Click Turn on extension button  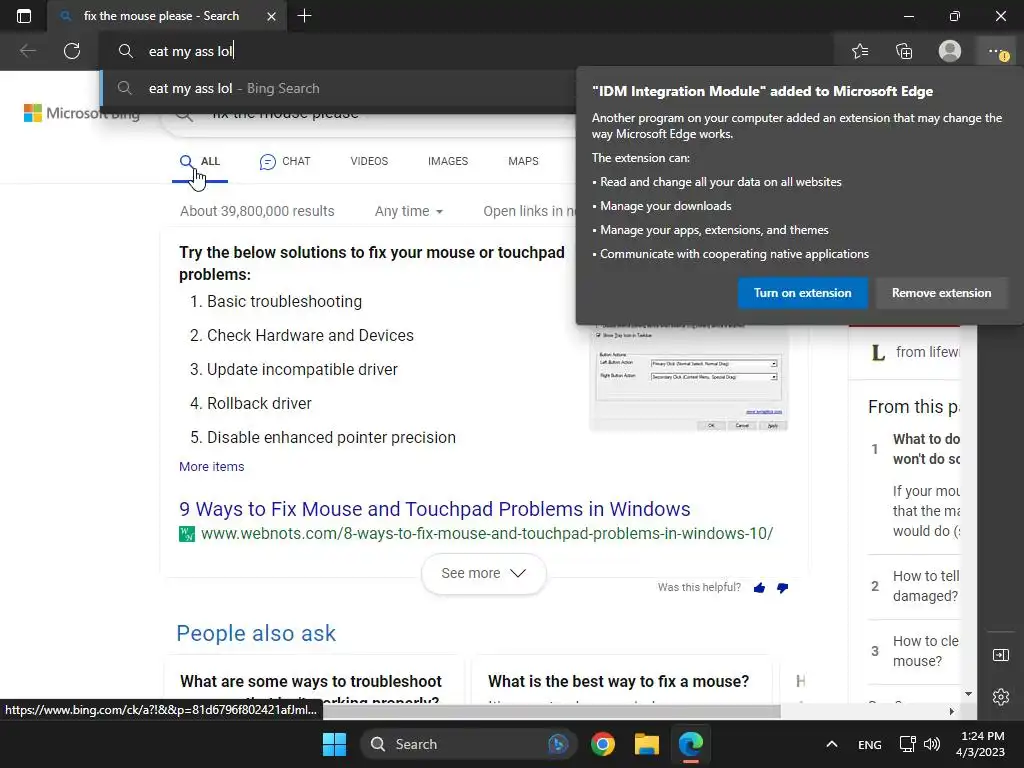tap(803, 293)
